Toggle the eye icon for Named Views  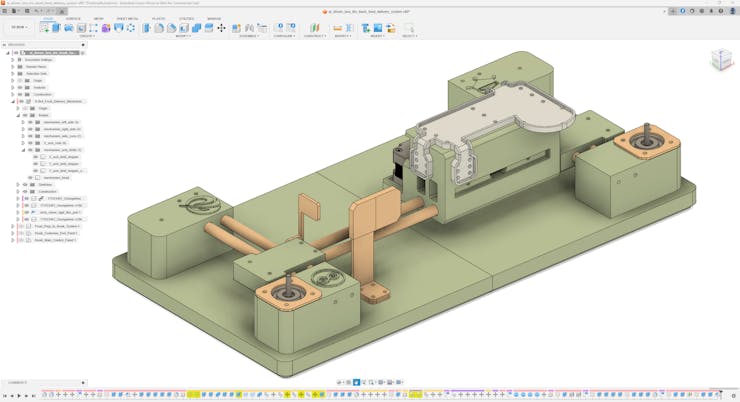click(20, 67)
